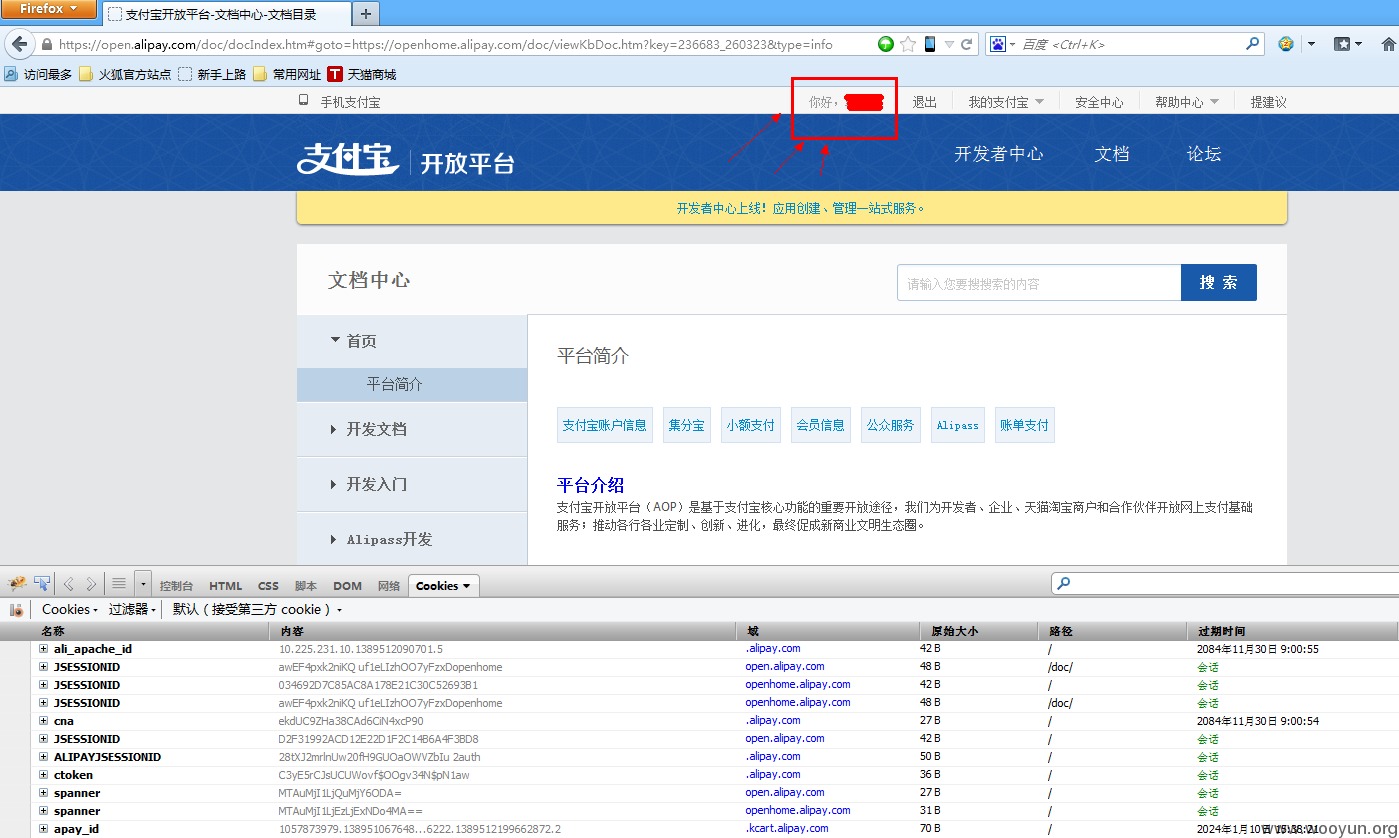This screenshot has width=1399, height=838.
Task: Click the document search input field
Action: point(1039,283)
